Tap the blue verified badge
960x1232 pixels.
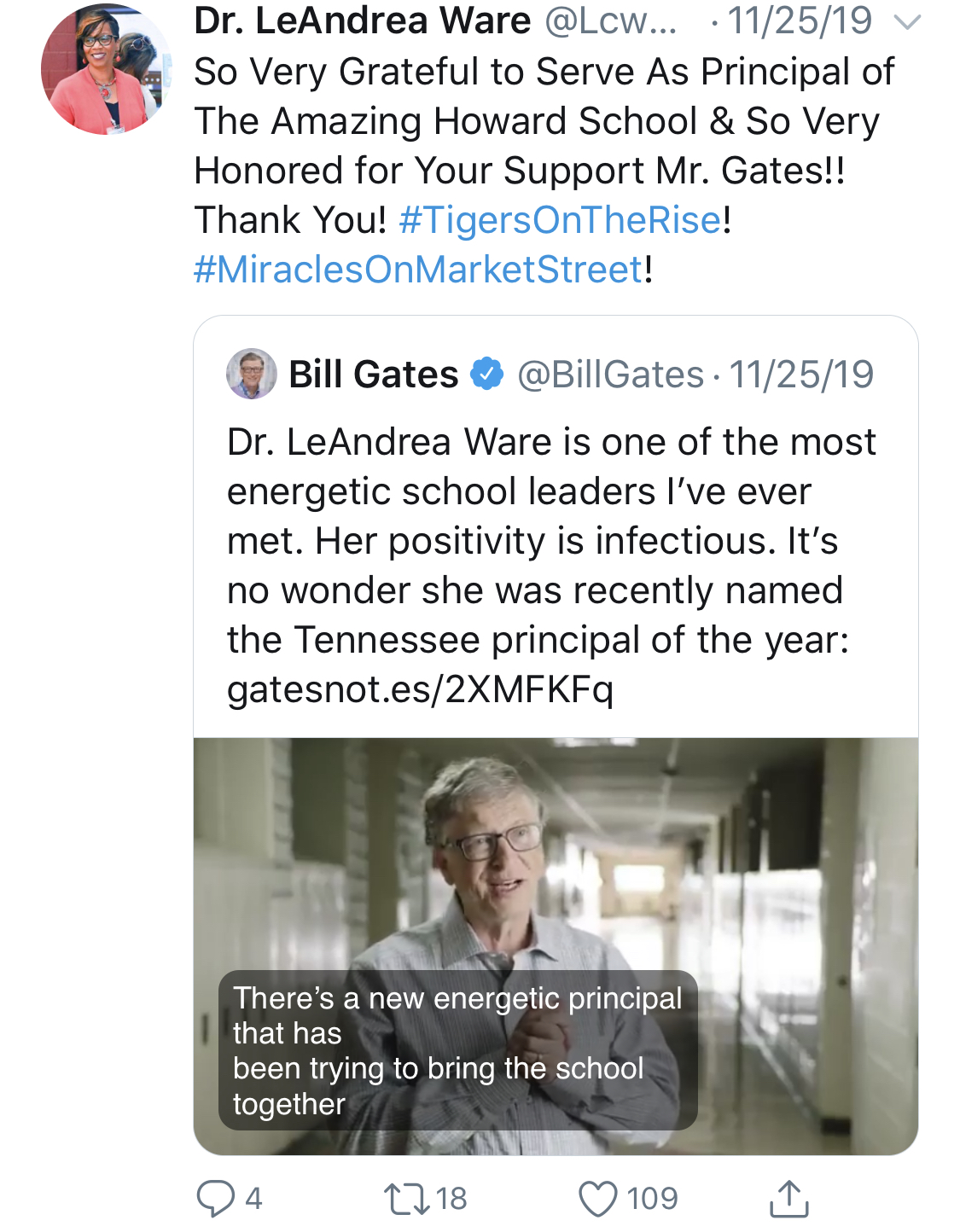click(487, 374)
